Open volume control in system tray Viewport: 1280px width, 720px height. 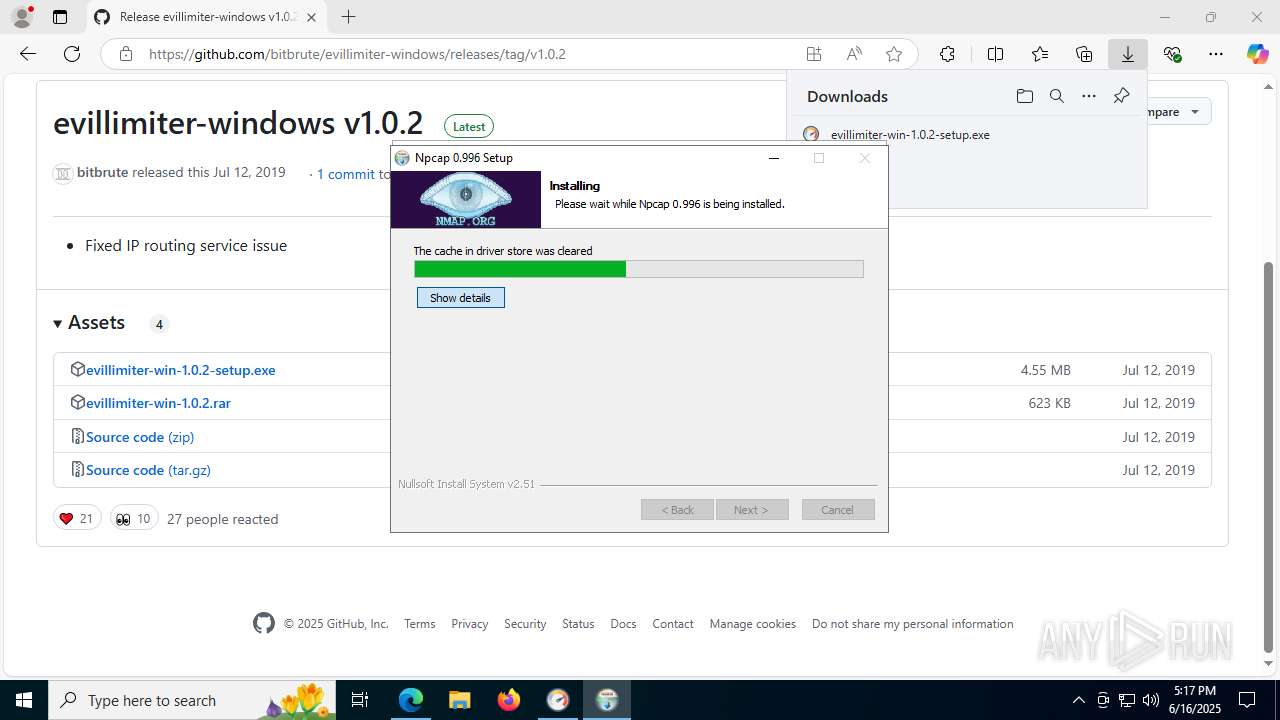1150,700
